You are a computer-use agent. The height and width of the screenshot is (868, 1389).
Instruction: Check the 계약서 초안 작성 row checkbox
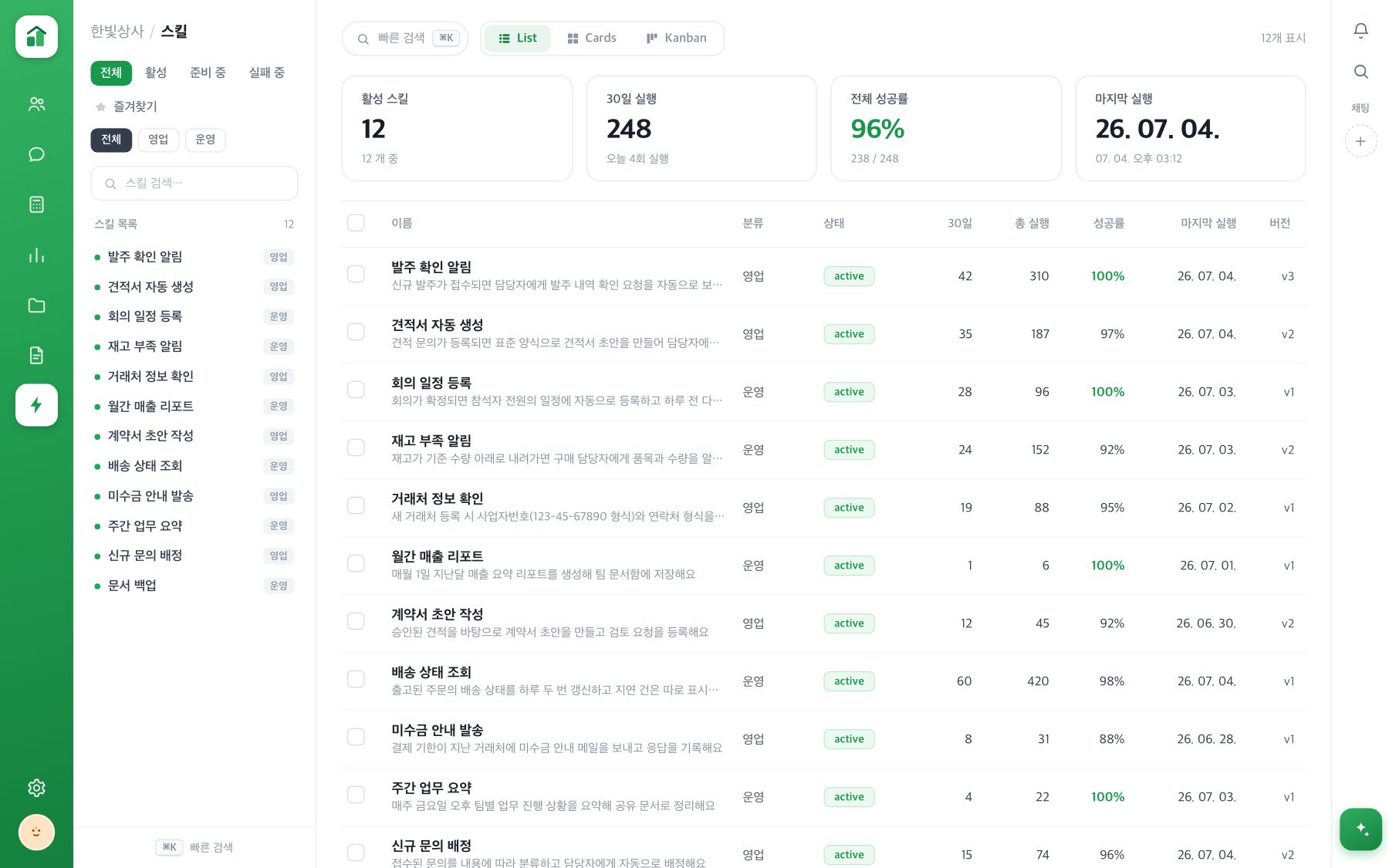[x=356, y=621]
